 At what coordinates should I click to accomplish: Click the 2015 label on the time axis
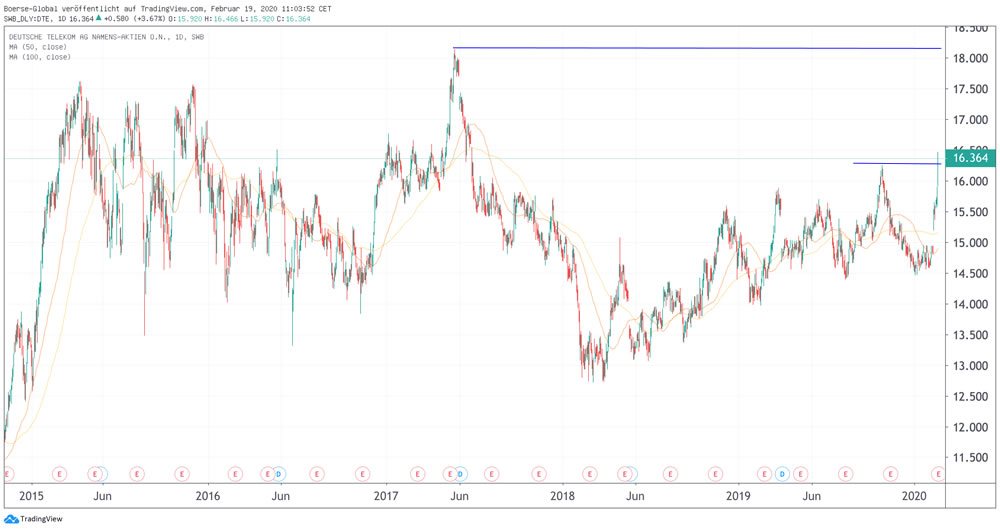point(31,496)
